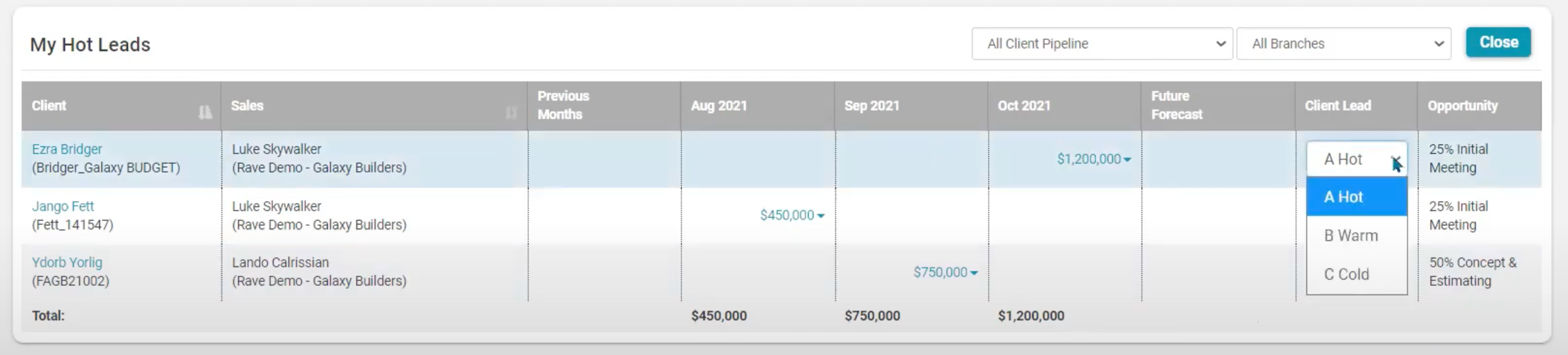Sort table by Client column icon
This screenshot has width=1568, height=355.
[x=205, y=112]
